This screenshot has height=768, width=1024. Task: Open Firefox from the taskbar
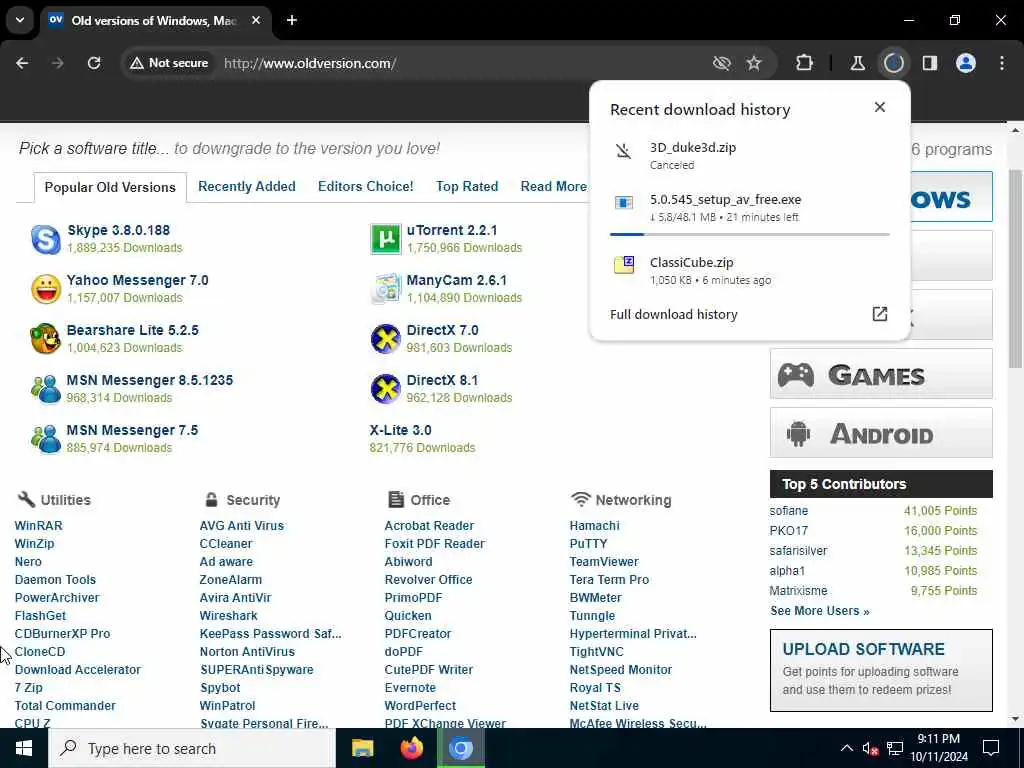(x=411, y=748)
